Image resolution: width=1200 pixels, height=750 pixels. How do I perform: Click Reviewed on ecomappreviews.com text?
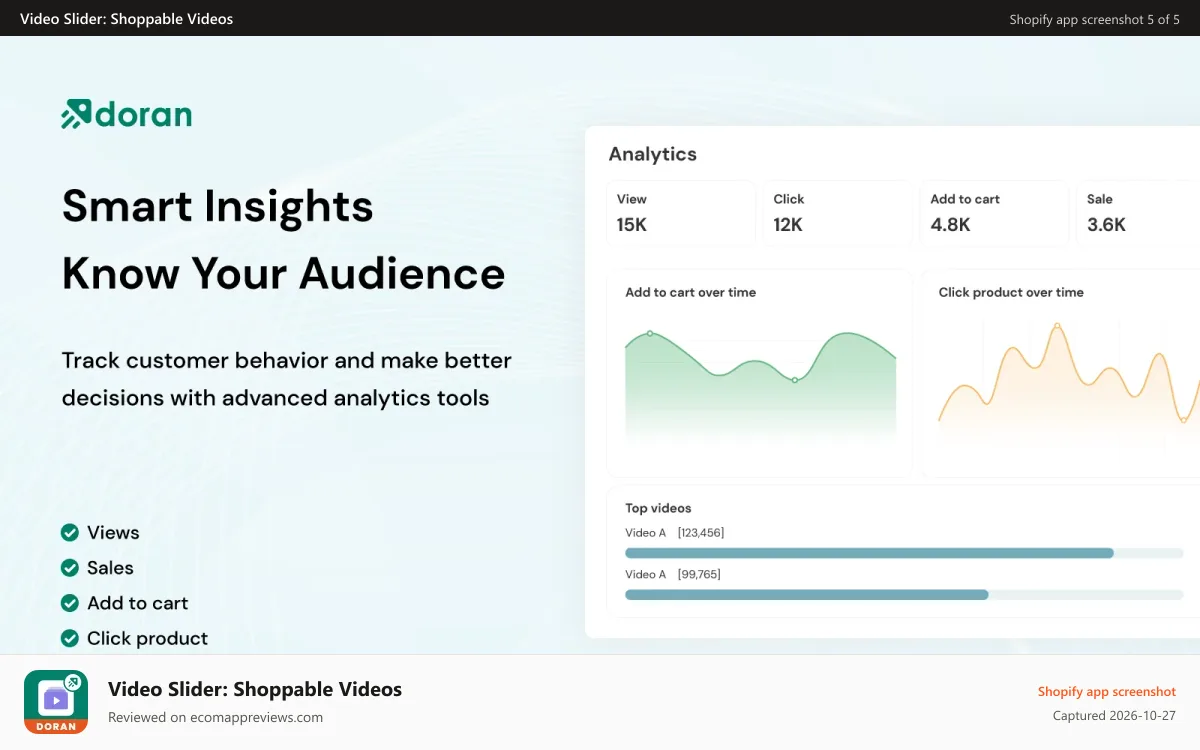(x=215, y=717)
